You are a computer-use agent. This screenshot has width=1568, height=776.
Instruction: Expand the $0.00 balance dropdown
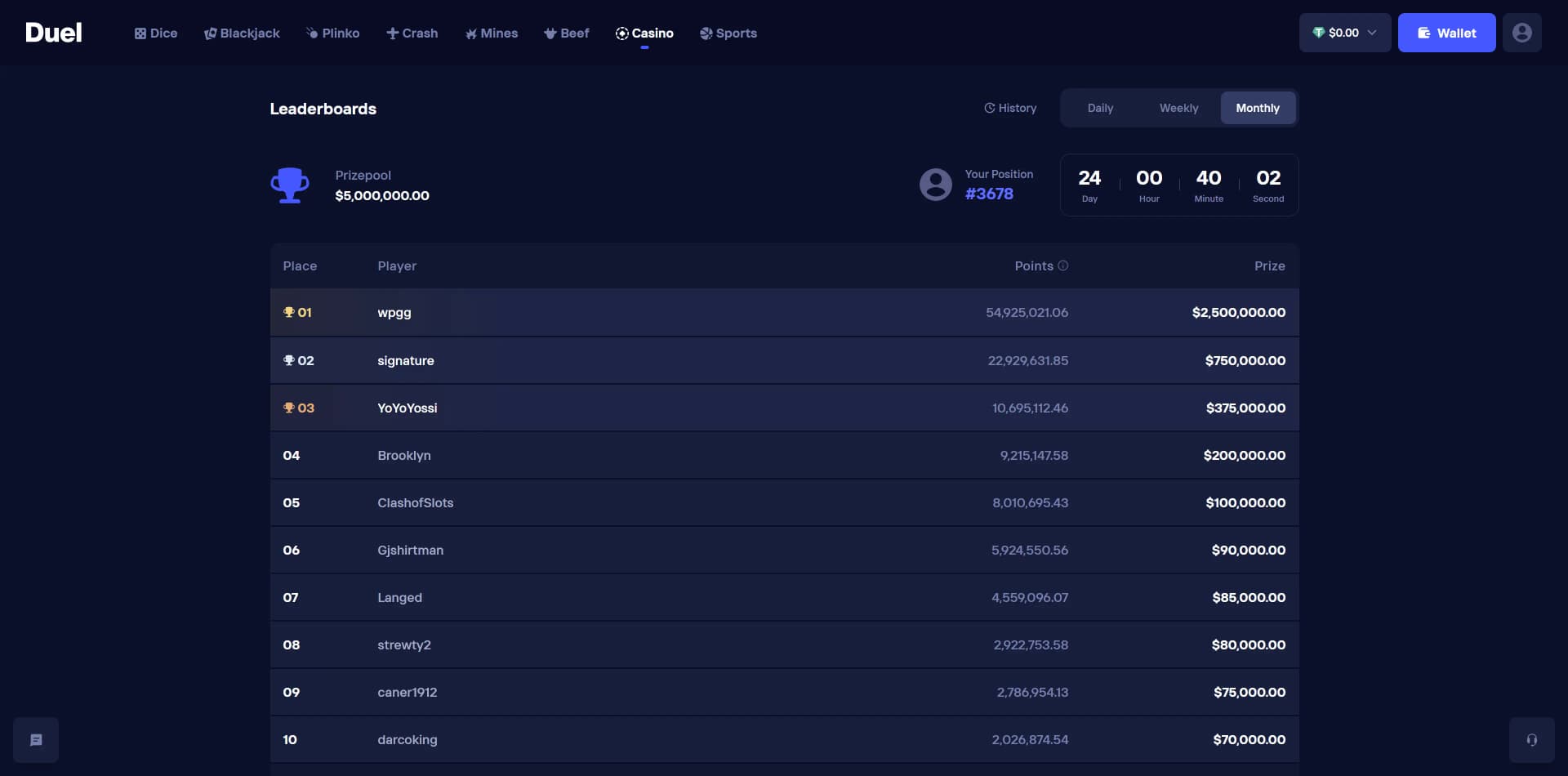1345,33
